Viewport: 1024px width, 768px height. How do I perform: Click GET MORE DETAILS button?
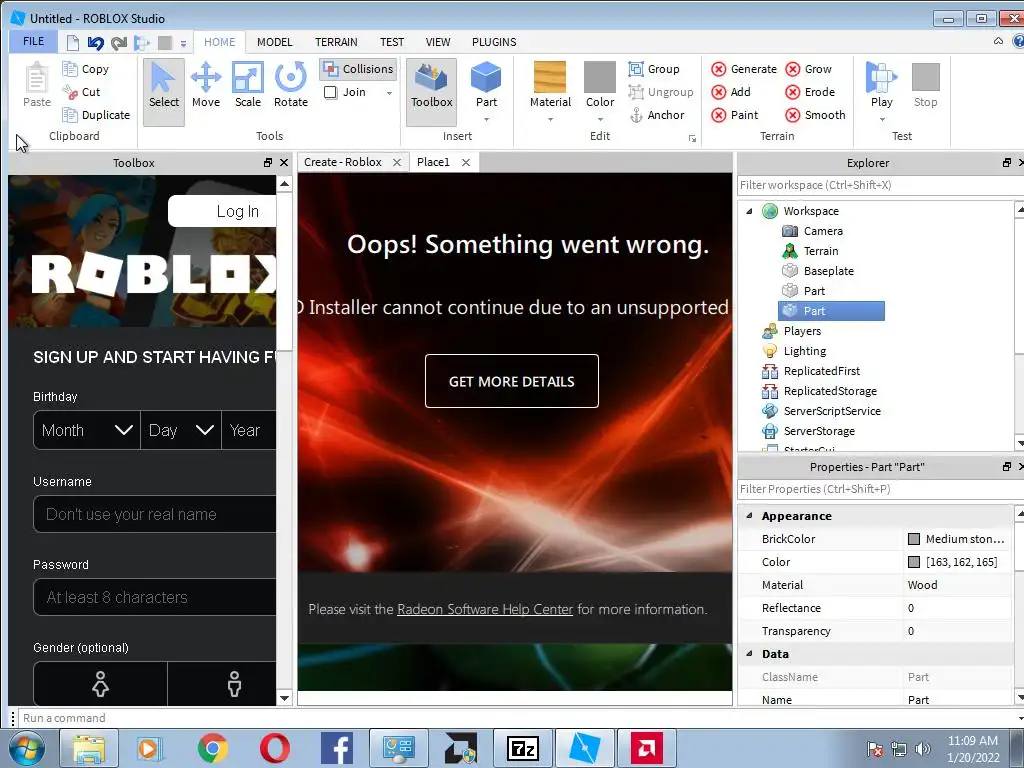coord(511,381)
